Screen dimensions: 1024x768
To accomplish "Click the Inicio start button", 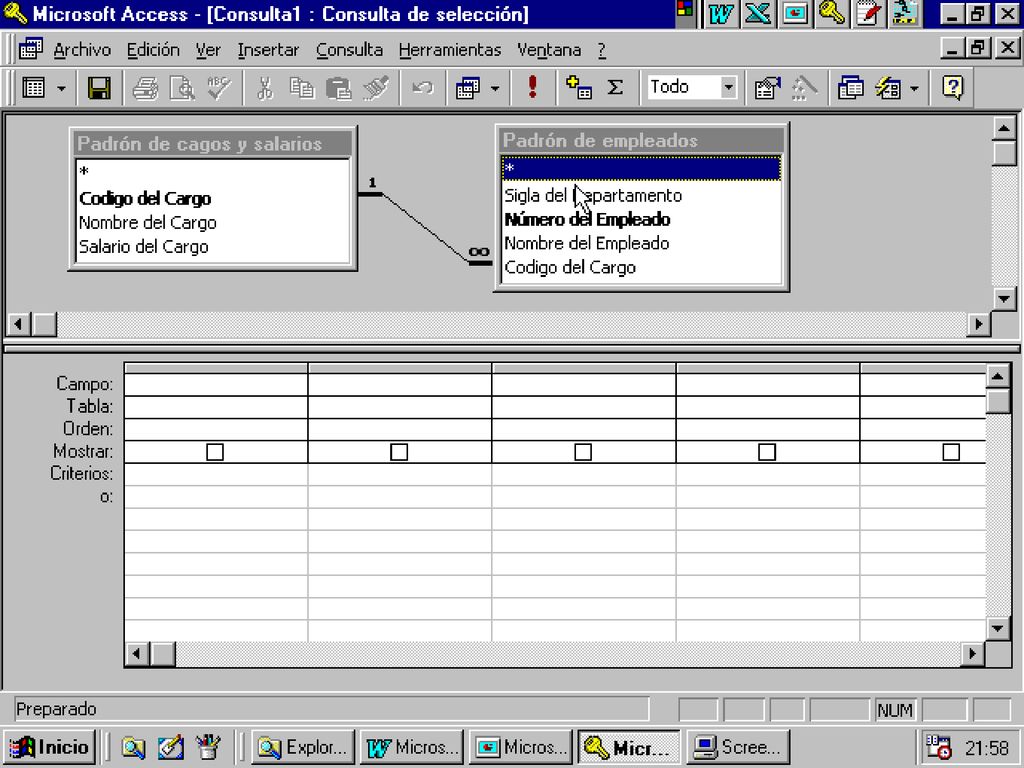I will [x=50, y=747].
